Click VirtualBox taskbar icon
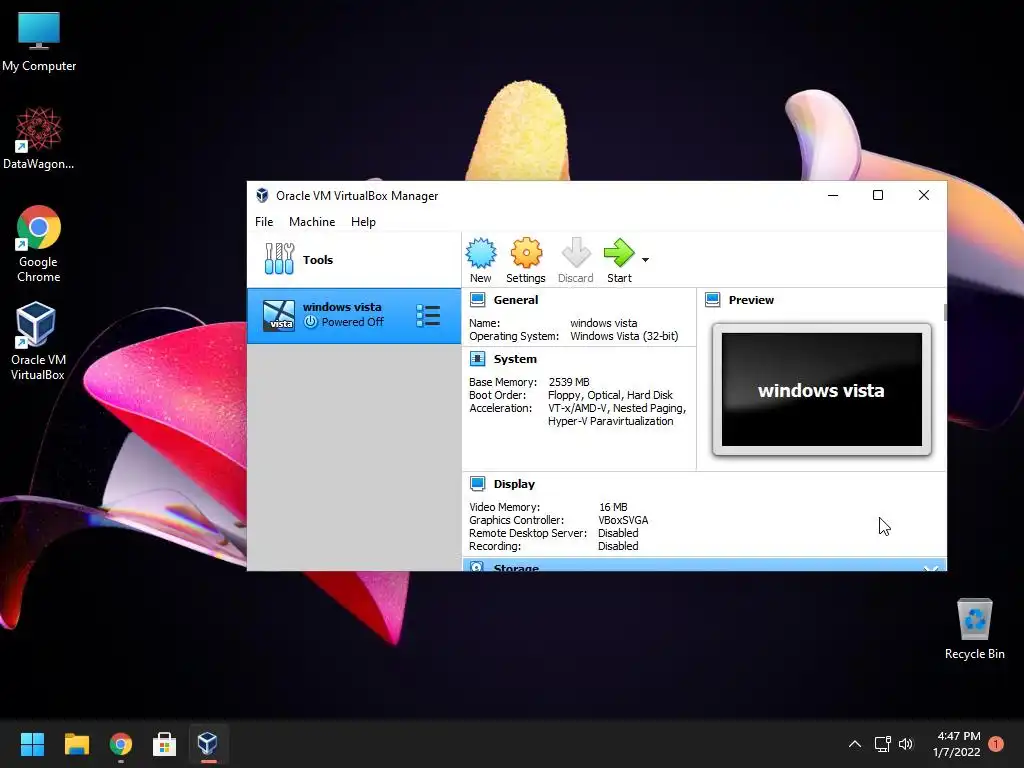This screenshot has height=768, width=1024. tap(208, 743)
